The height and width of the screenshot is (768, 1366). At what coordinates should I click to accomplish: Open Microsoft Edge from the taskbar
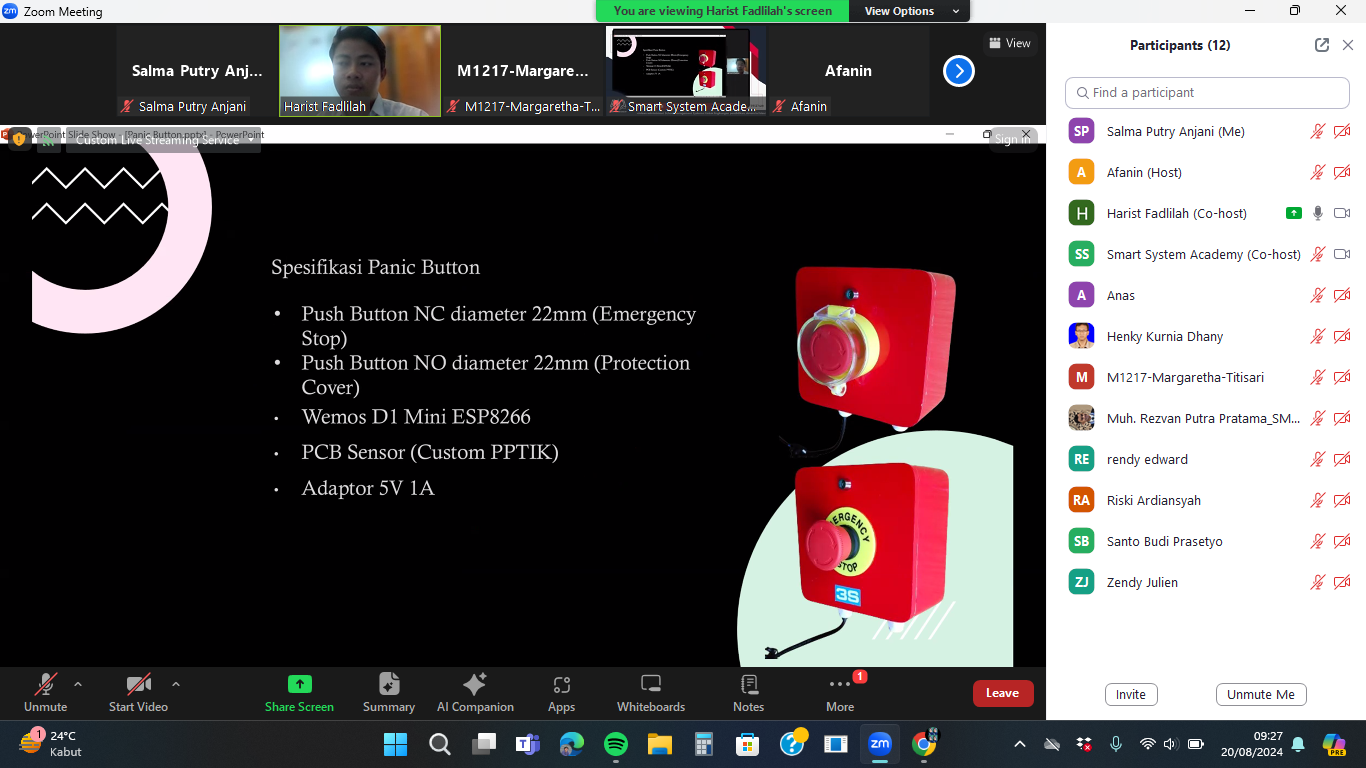[x=571, y=744]
